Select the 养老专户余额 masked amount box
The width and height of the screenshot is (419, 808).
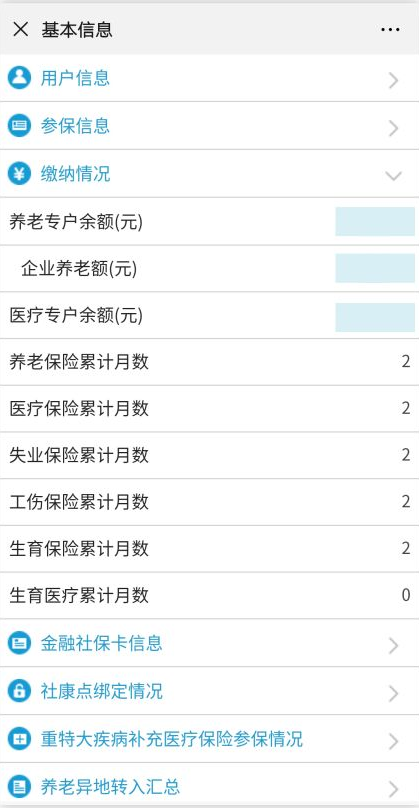click(x=375, y=221)
